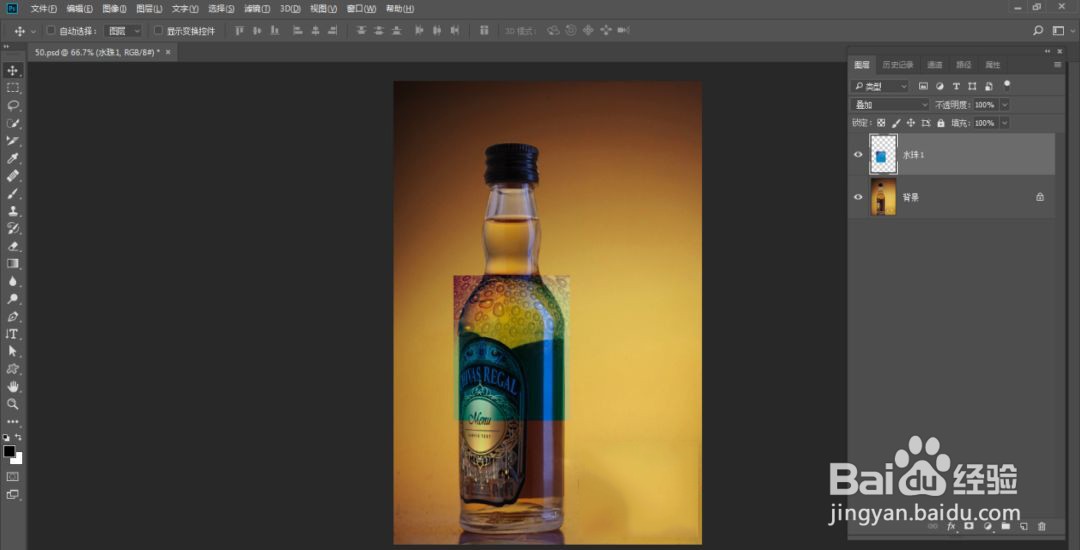Switch to the 历史记录 panel tab
Screen dimensions: 1080x550
pos(897,65)
